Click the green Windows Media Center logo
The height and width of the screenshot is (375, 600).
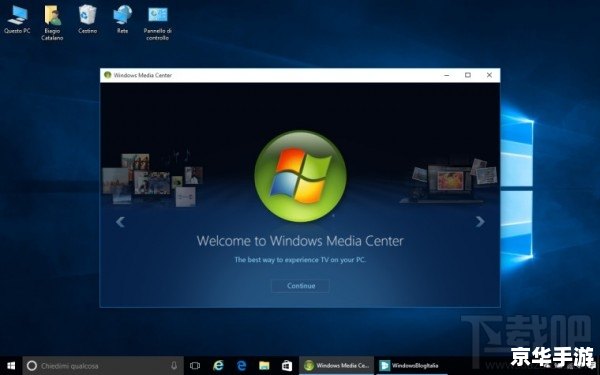tap(300, 176)
